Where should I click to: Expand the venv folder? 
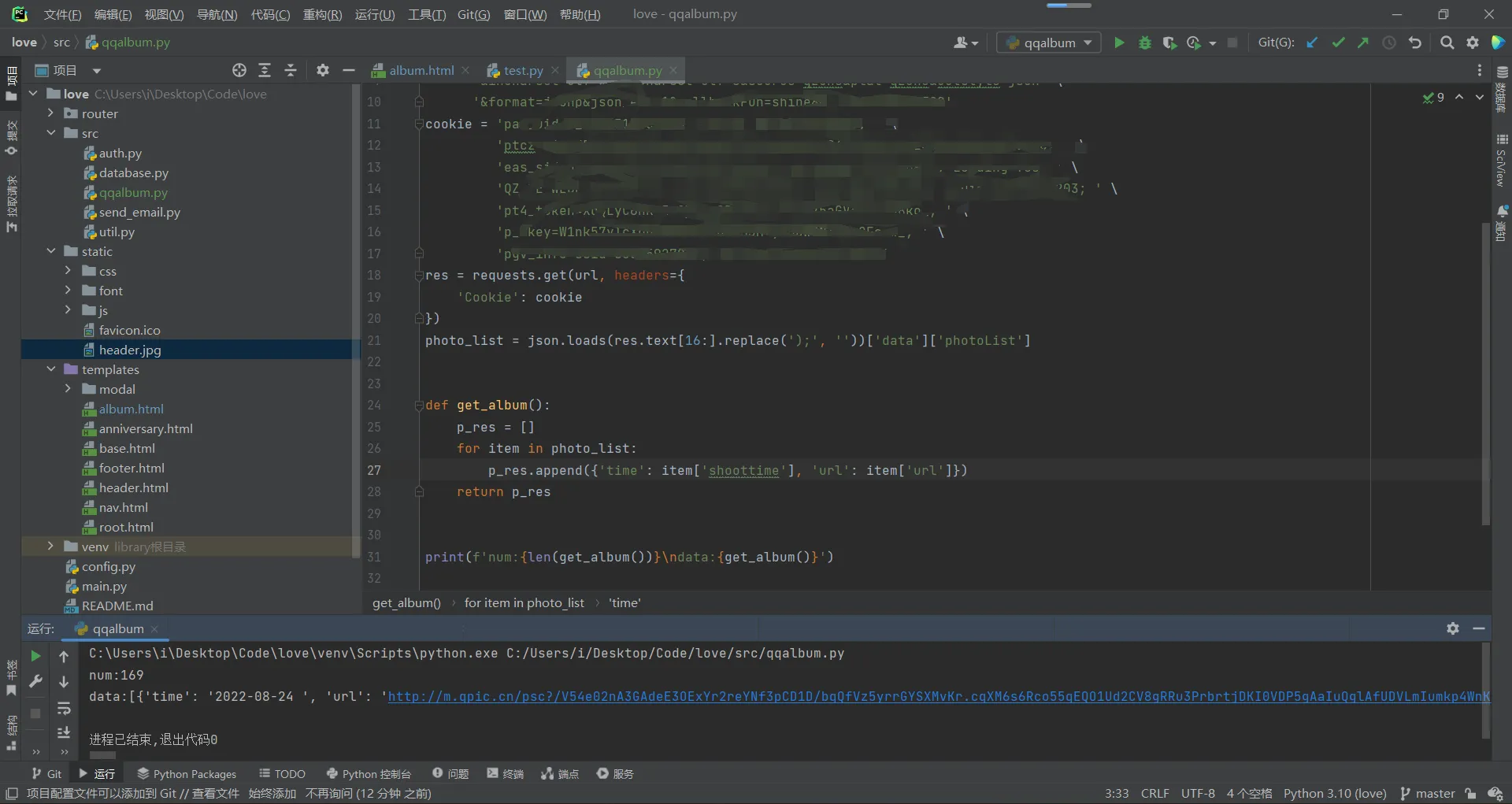pyautogui.click(x=50, y=546)
